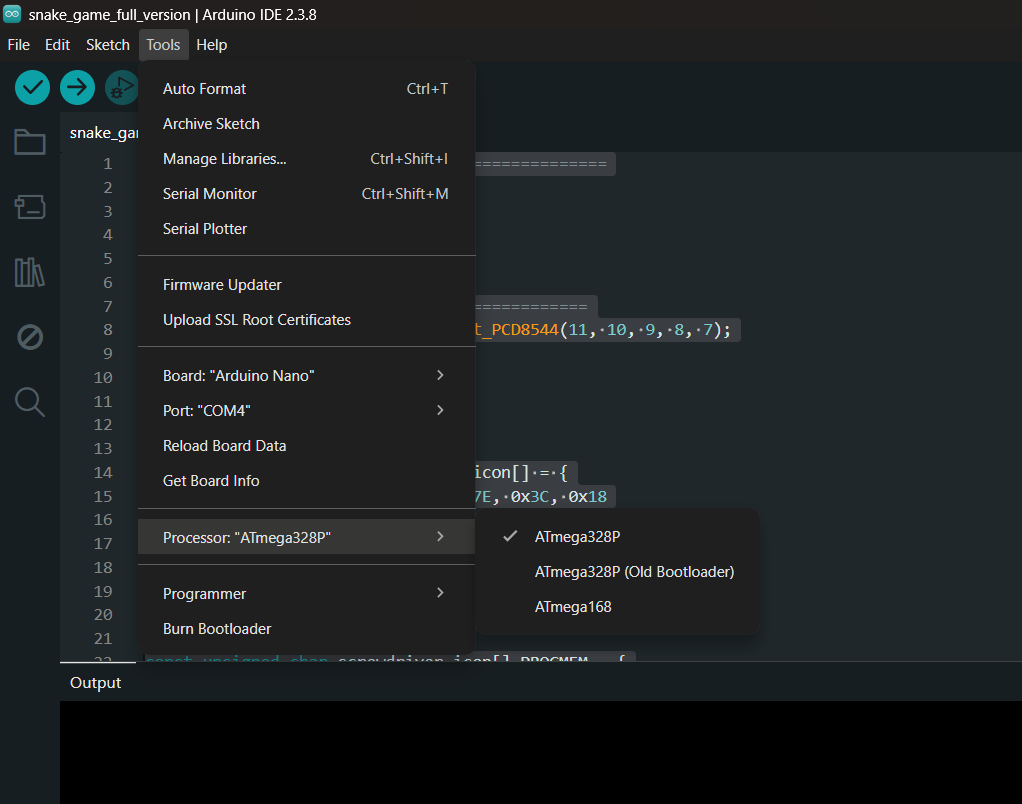Choose Burn Bootloader
The image size is (1022, 804).
pyautogui.click(x=306, y=629)
